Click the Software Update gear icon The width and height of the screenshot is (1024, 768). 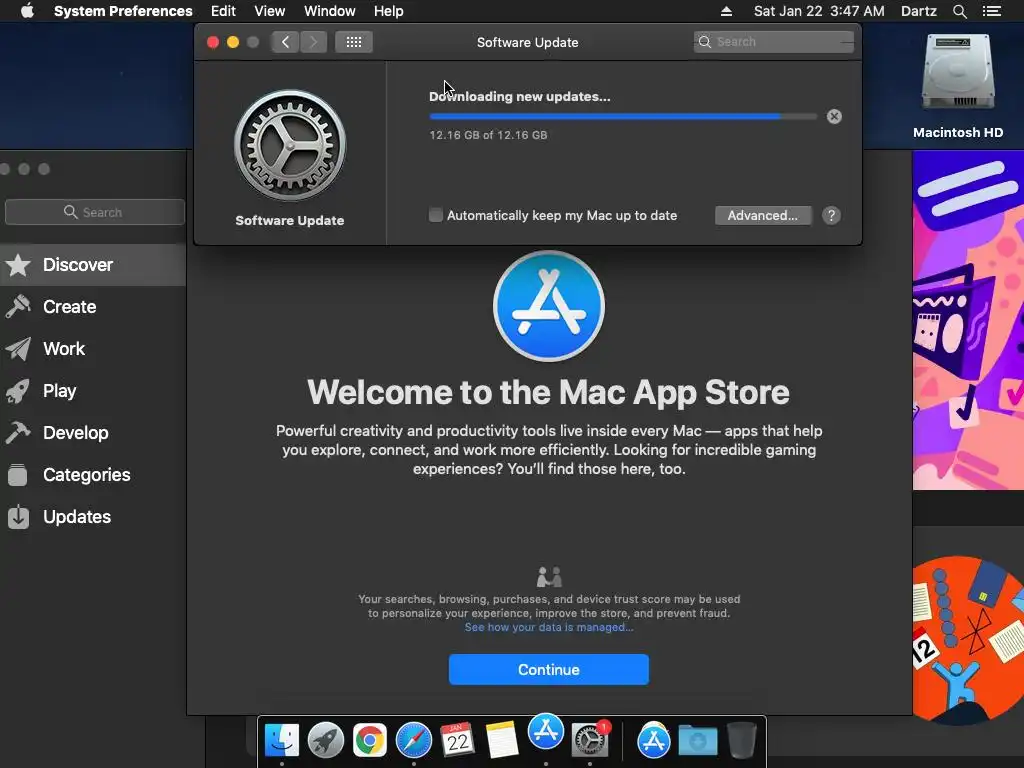290,145
